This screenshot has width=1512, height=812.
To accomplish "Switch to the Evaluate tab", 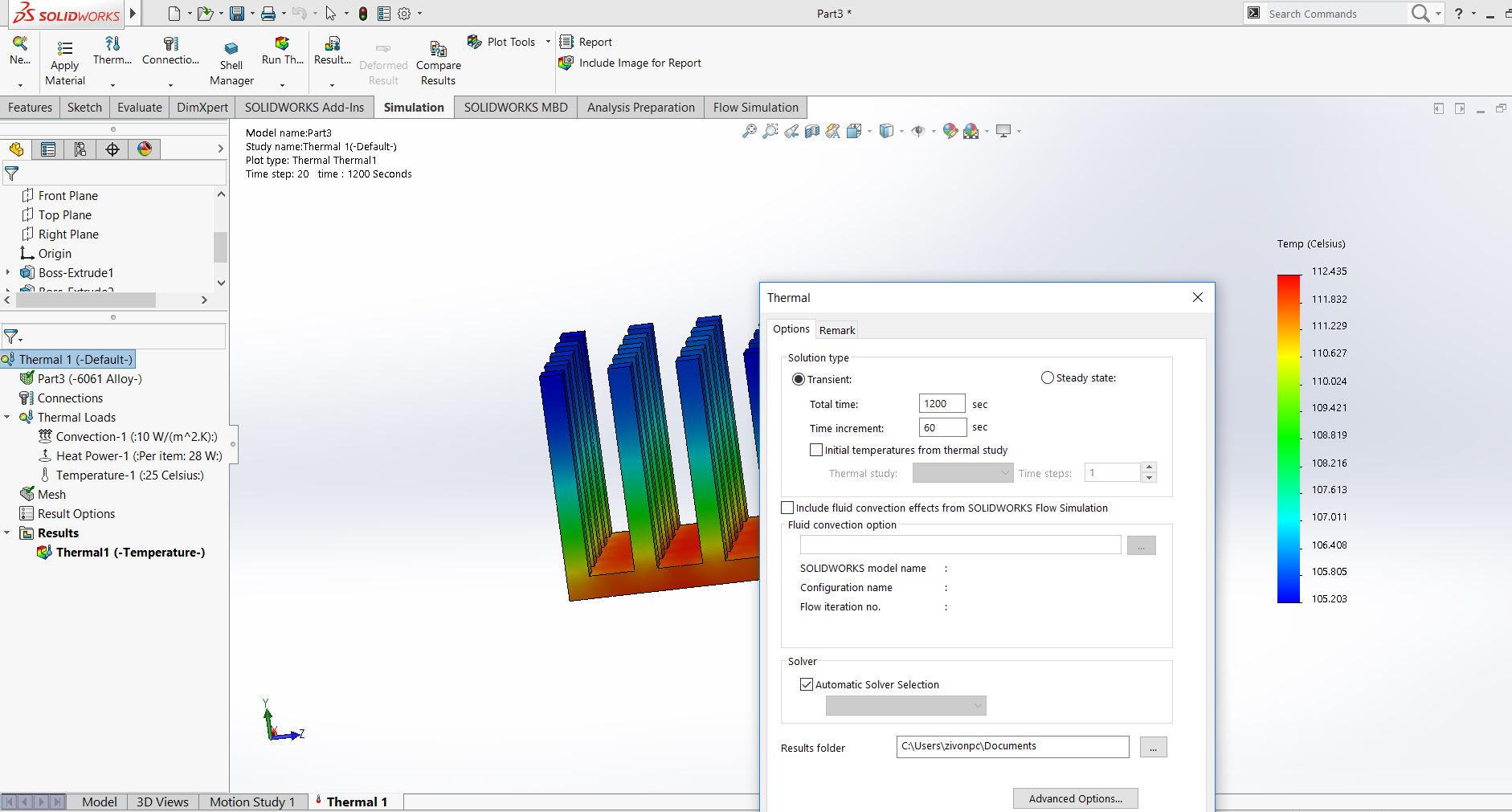I will click(140, 108).
